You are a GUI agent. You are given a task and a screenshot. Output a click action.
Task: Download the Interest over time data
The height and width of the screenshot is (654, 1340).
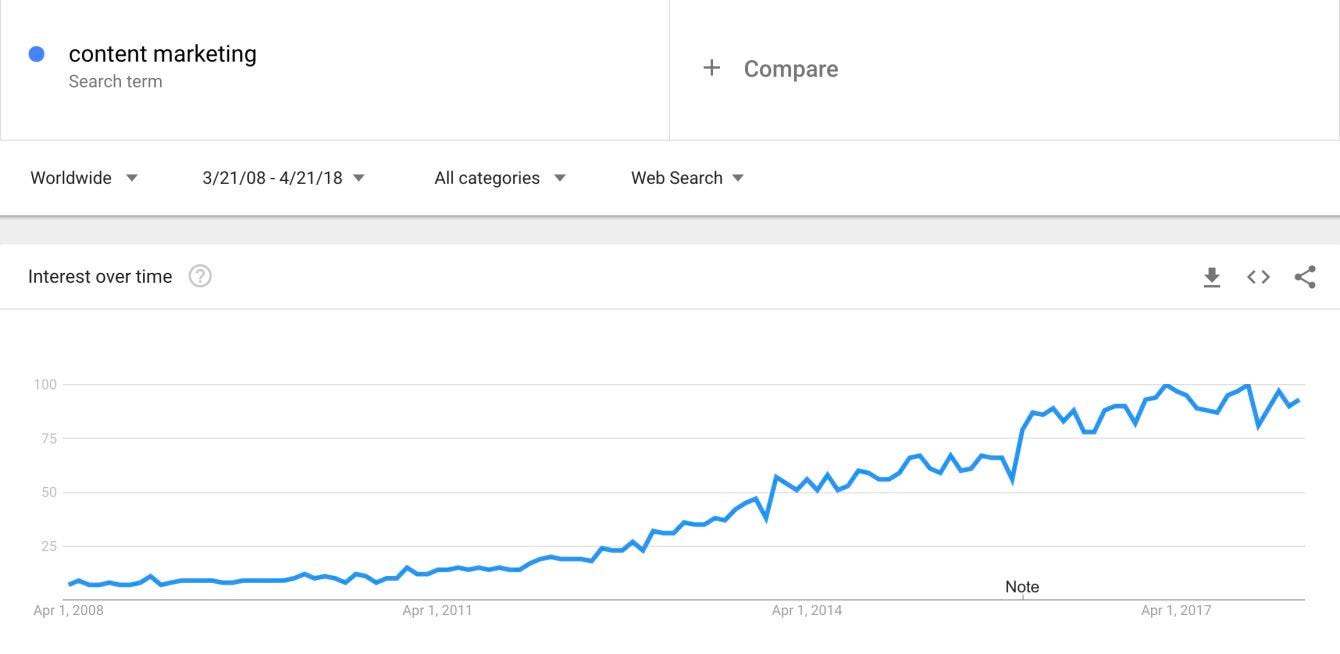[1212, 277]
